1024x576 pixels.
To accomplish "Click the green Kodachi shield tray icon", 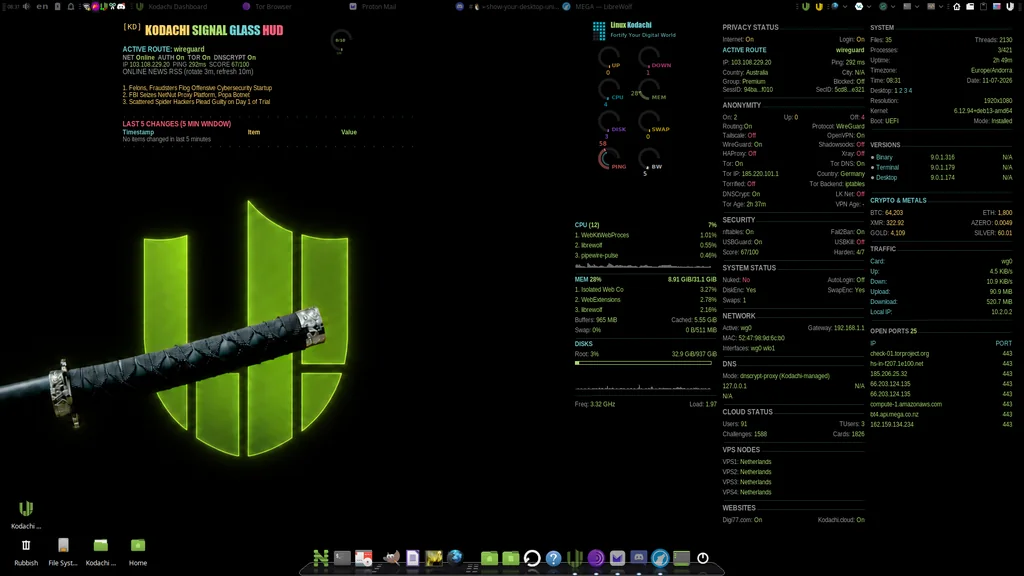I will point(806,7).
